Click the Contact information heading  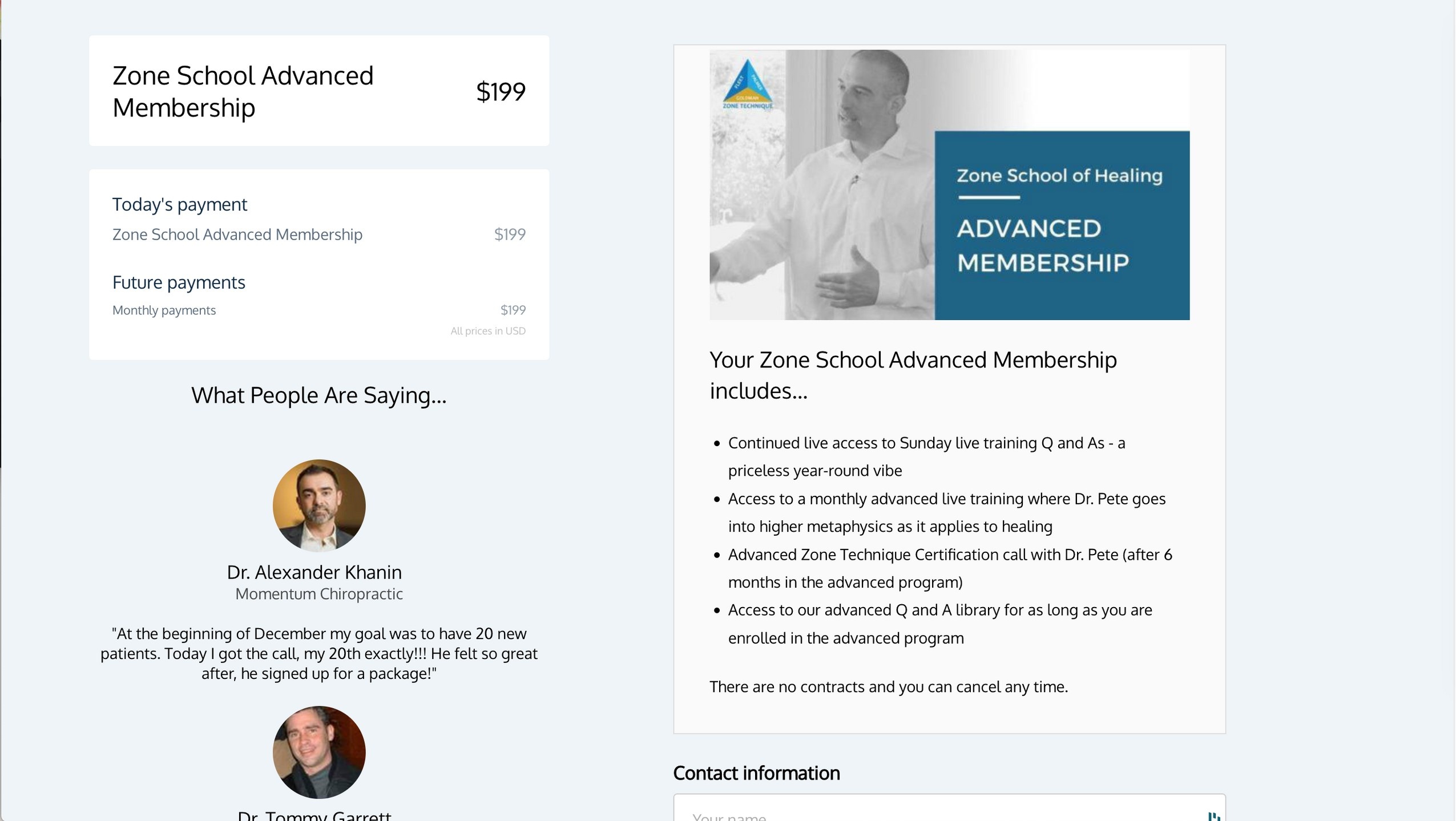pos(756,773)
